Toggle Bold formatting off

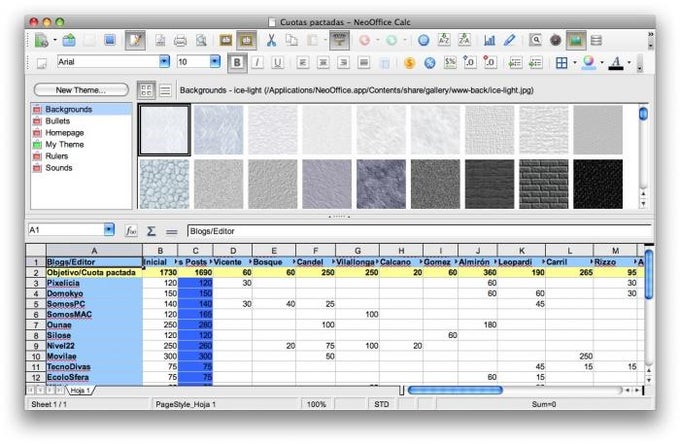click(237, 63)
